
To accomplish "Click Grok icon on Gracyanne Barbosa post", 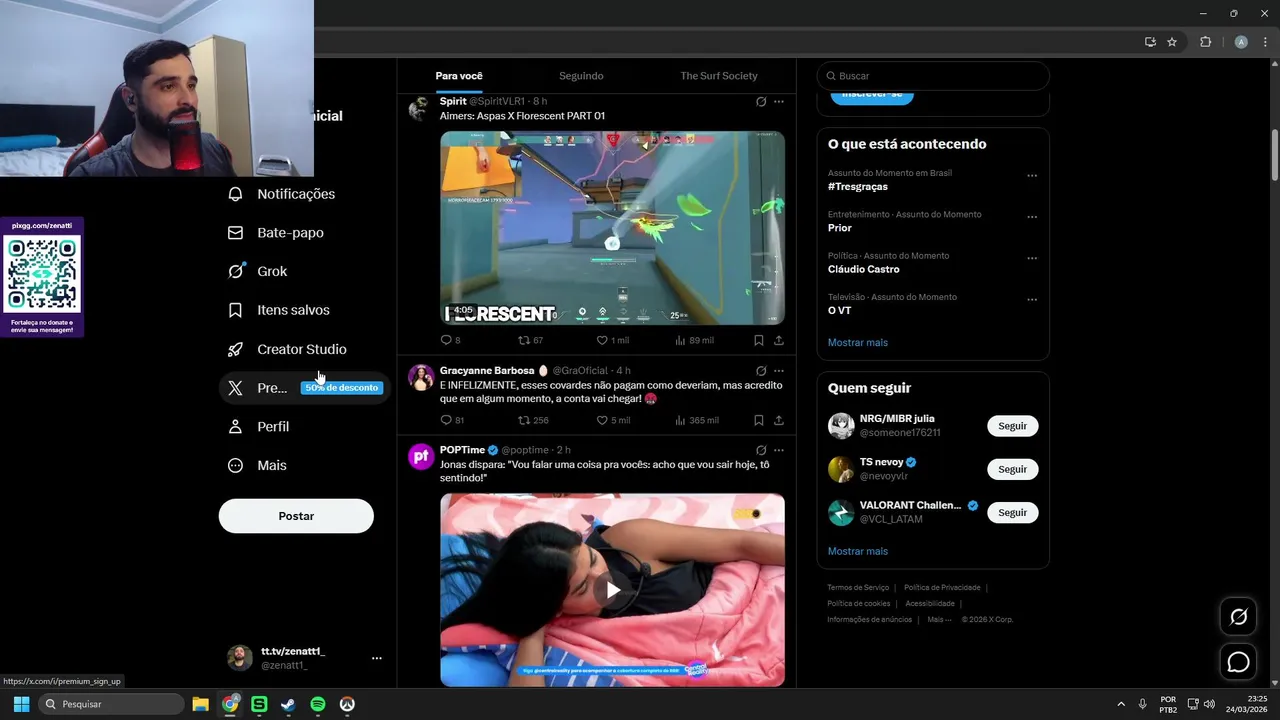I will [x=761, y=371].
